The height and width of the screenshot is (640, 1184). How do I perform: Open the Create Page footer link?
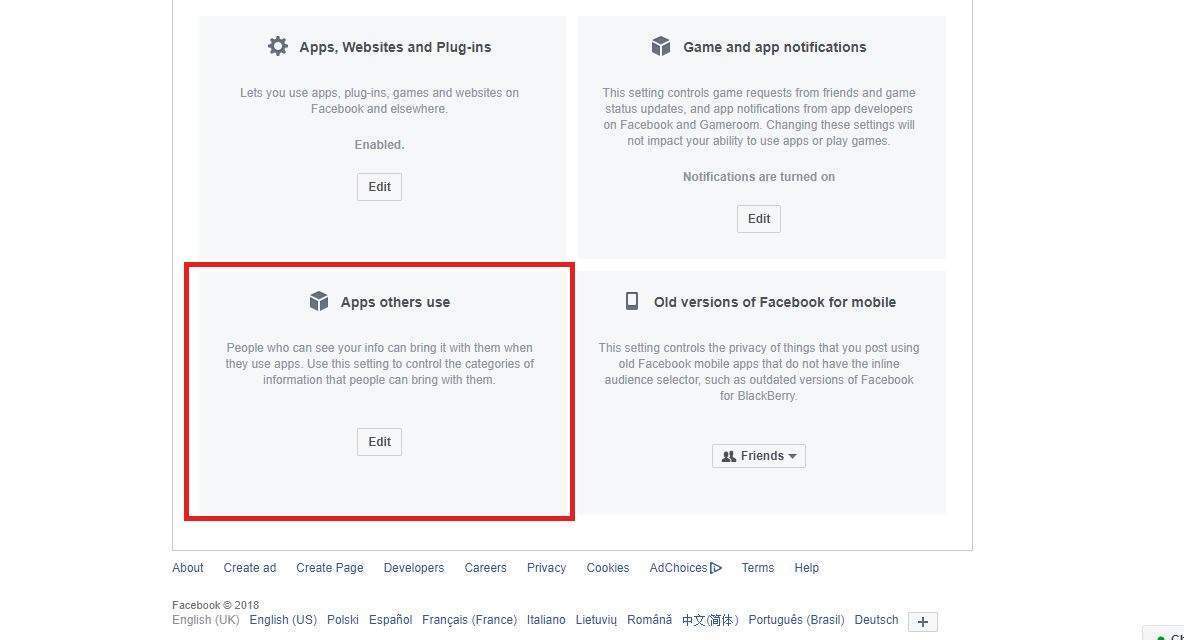click(x=330, y=568)
